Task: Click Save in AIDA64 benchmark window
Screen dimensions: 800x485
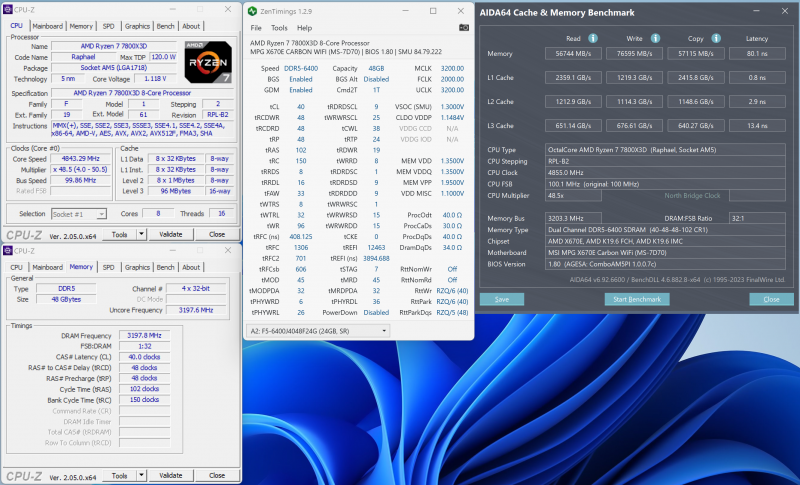Action: tap(502, 299)
